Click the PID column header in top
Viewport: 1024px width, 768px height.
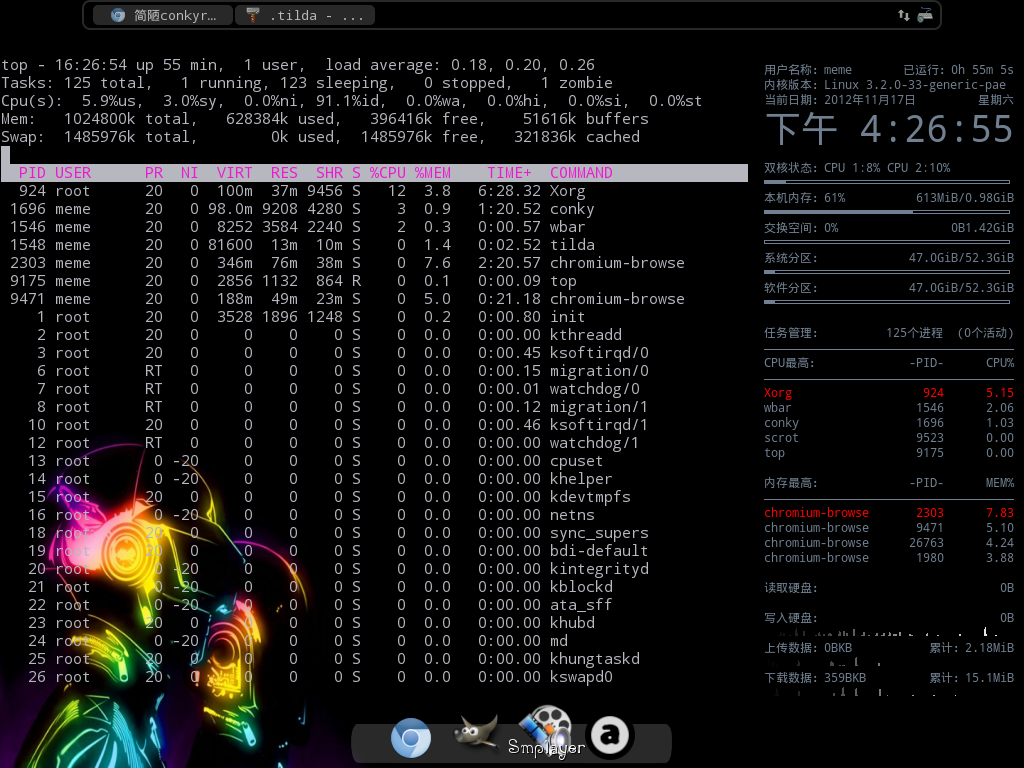click(x=32, y=173)
